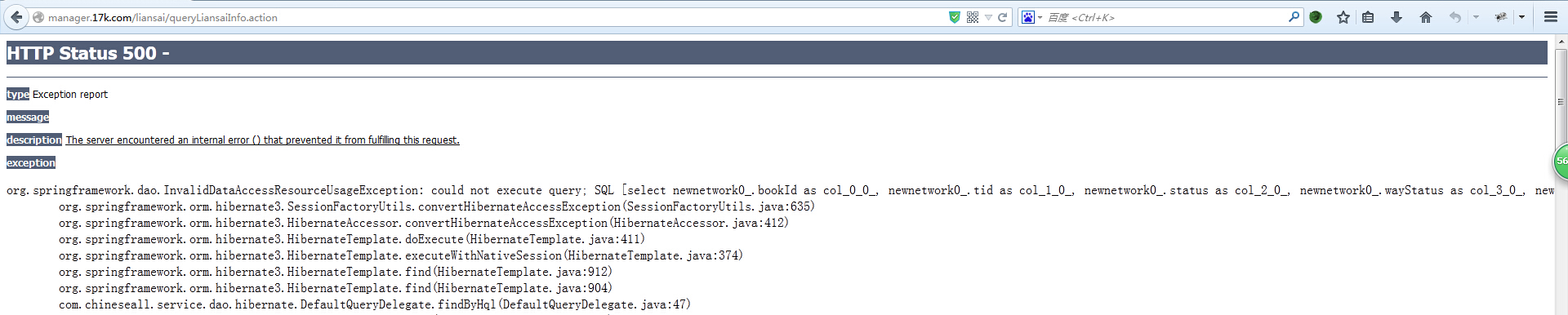Screen dimensions: 1568x315
Task: Click the magnifier search icon in search box
Action: 1294,16
